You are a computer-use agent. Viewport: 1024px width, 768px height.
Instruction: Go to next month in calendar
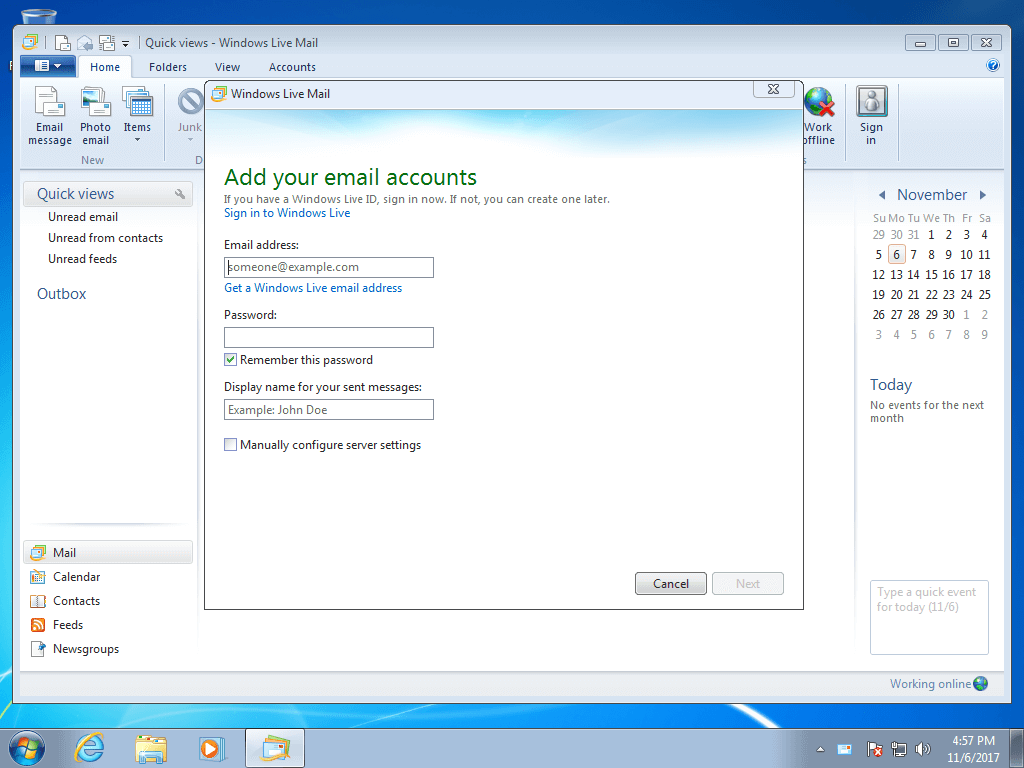pyautogui.click(x=983, y=195)
